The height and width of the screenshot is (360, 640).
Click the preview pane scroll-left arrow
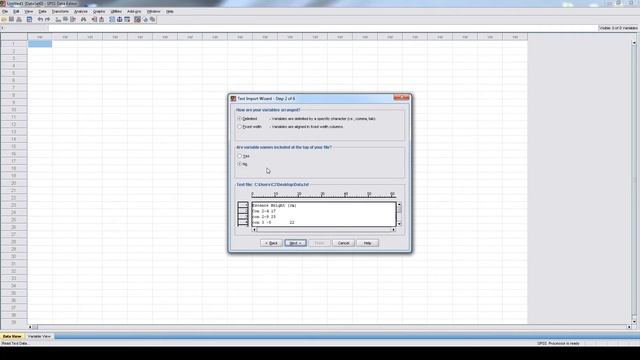[x=254, y=230]
